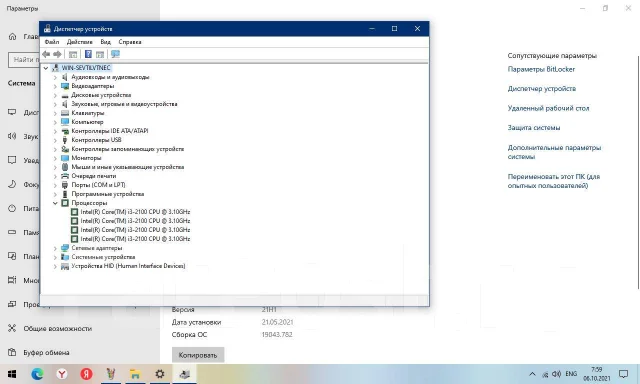Open Удаленный рабочий стол link
The width and height of the screenshot is (640, 384).
548,108
